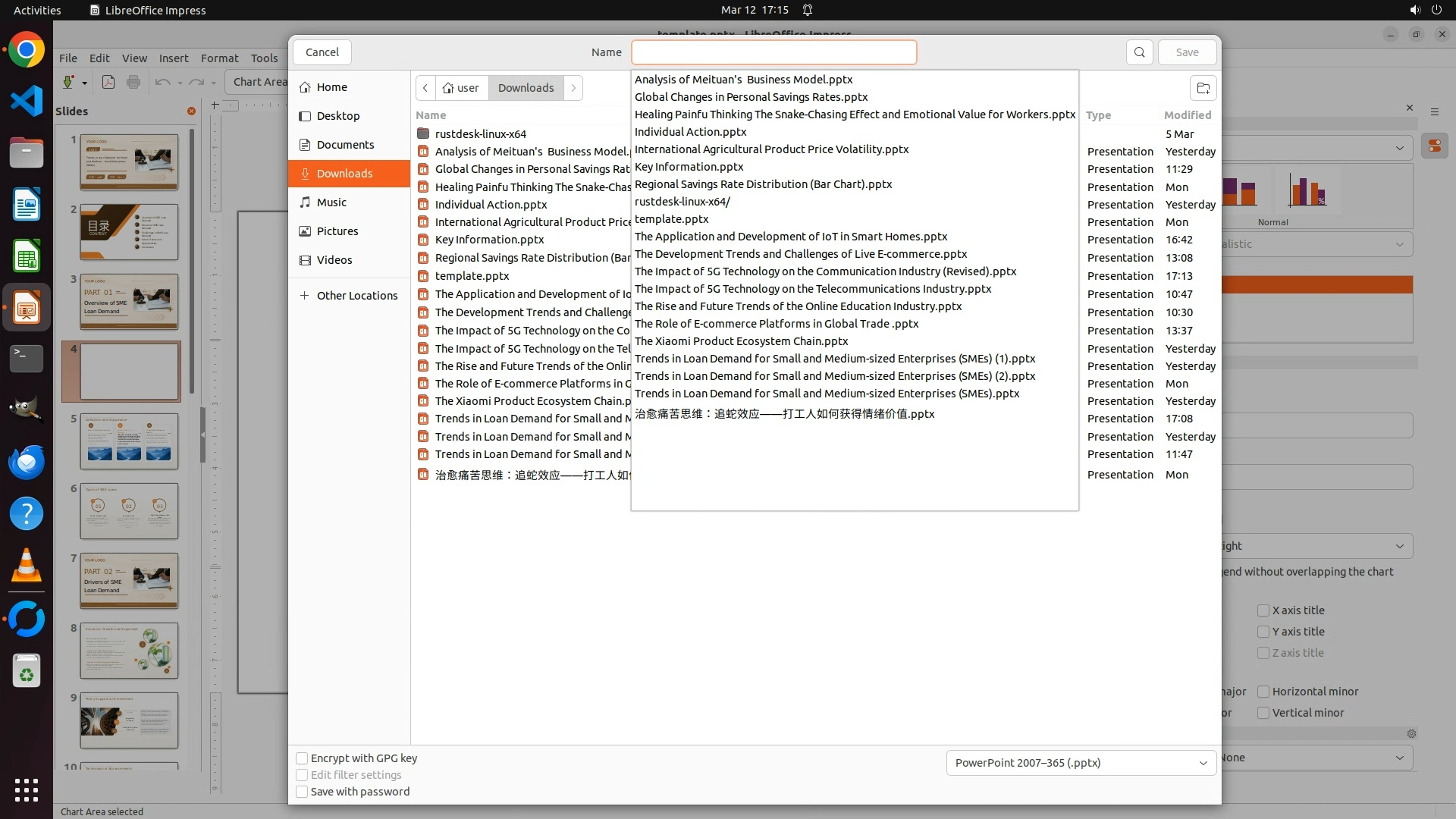Enable the X axis title checkbox
This screenshot has width=1456, height=819.
(x=1263, y=610)
